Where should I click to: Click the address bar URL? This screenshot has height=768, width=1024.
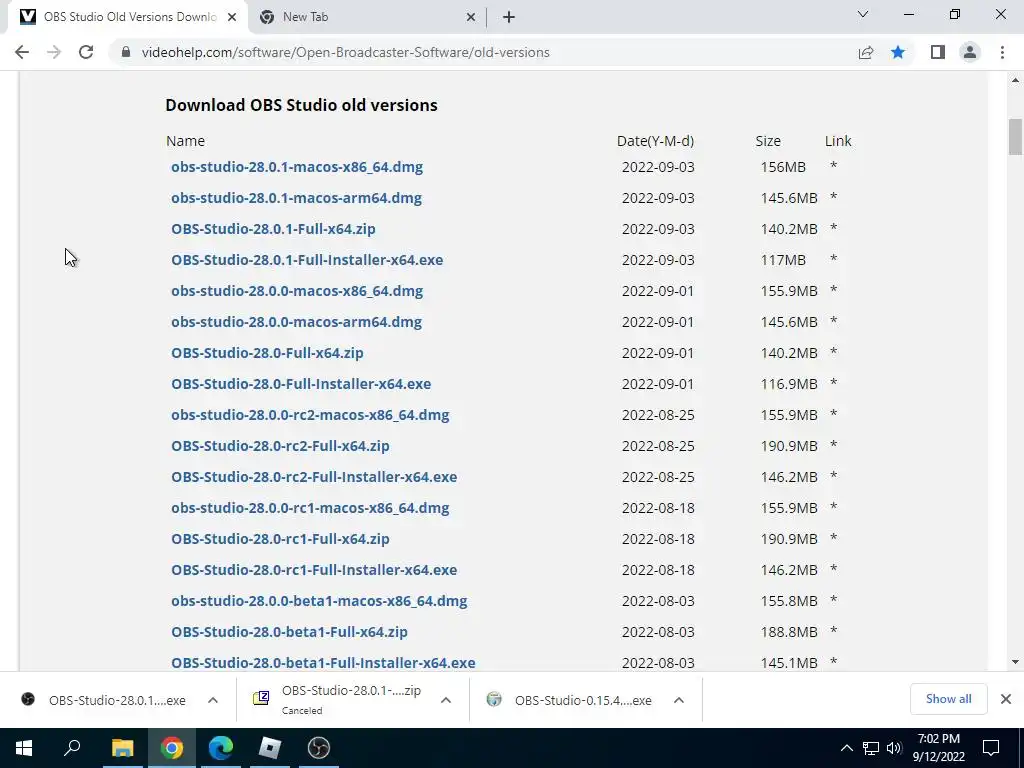(x=345, y=52)
